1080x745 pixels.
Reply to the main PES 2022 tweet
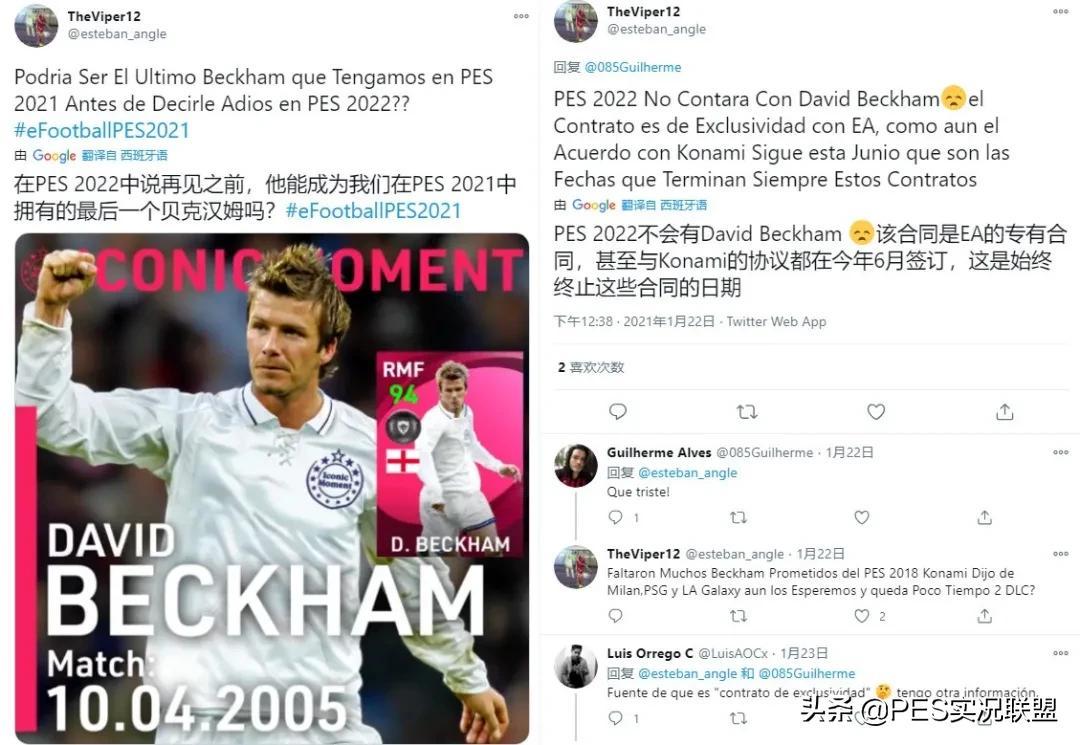tap(618, 412)
